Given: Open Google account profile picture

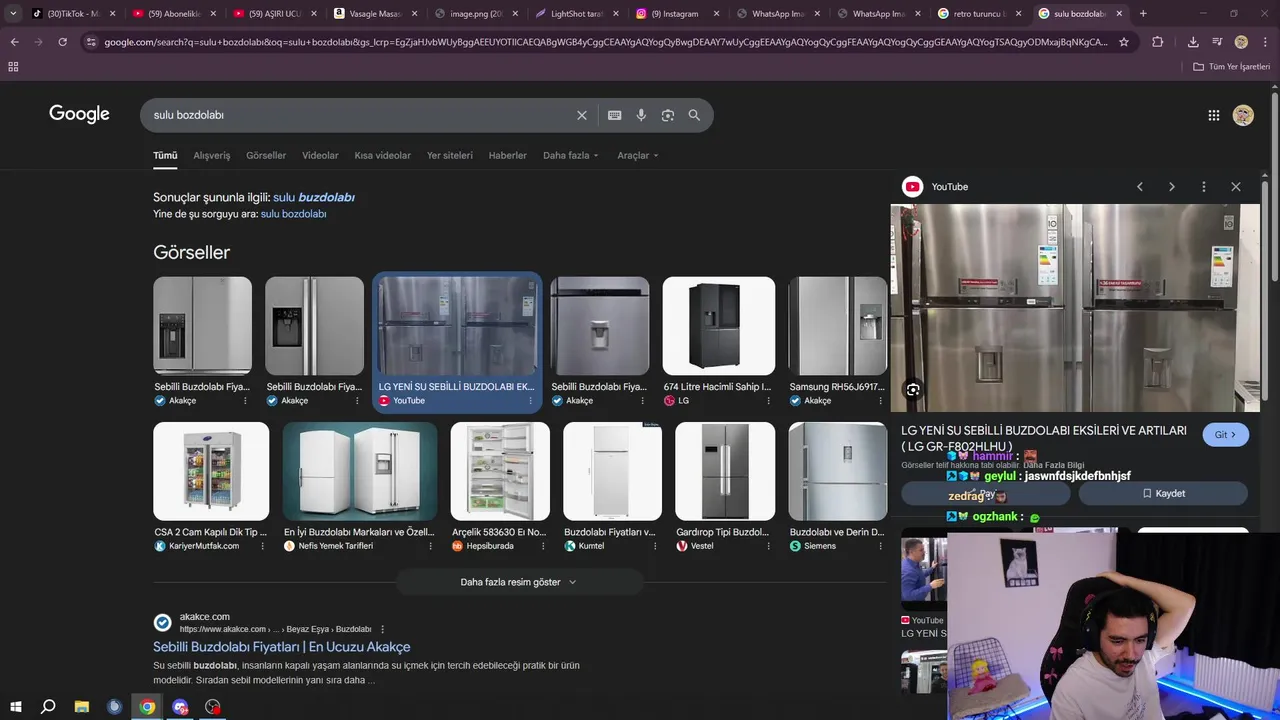Looking at the screenshot, I should tap(1243, 115).
